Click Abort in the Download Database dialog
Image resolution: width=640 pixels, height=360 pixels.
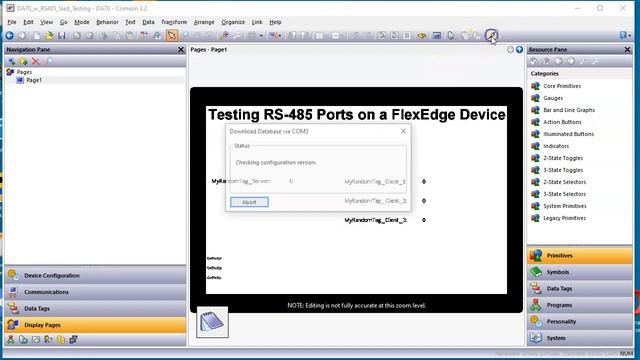(249, 202)
